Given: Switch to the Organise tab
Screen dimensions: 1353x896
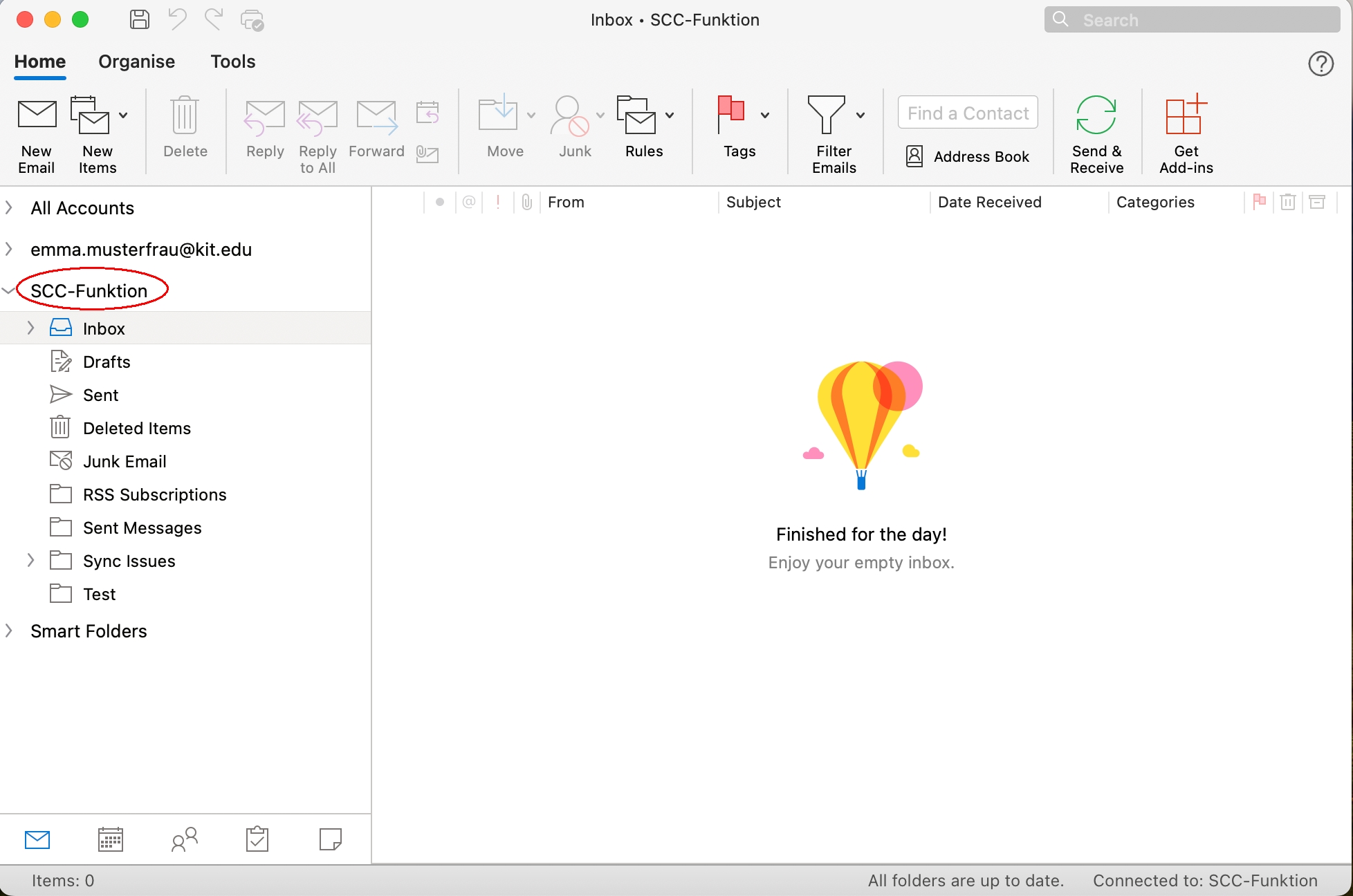Looking at the screenshot, I should tap(136, 62).
